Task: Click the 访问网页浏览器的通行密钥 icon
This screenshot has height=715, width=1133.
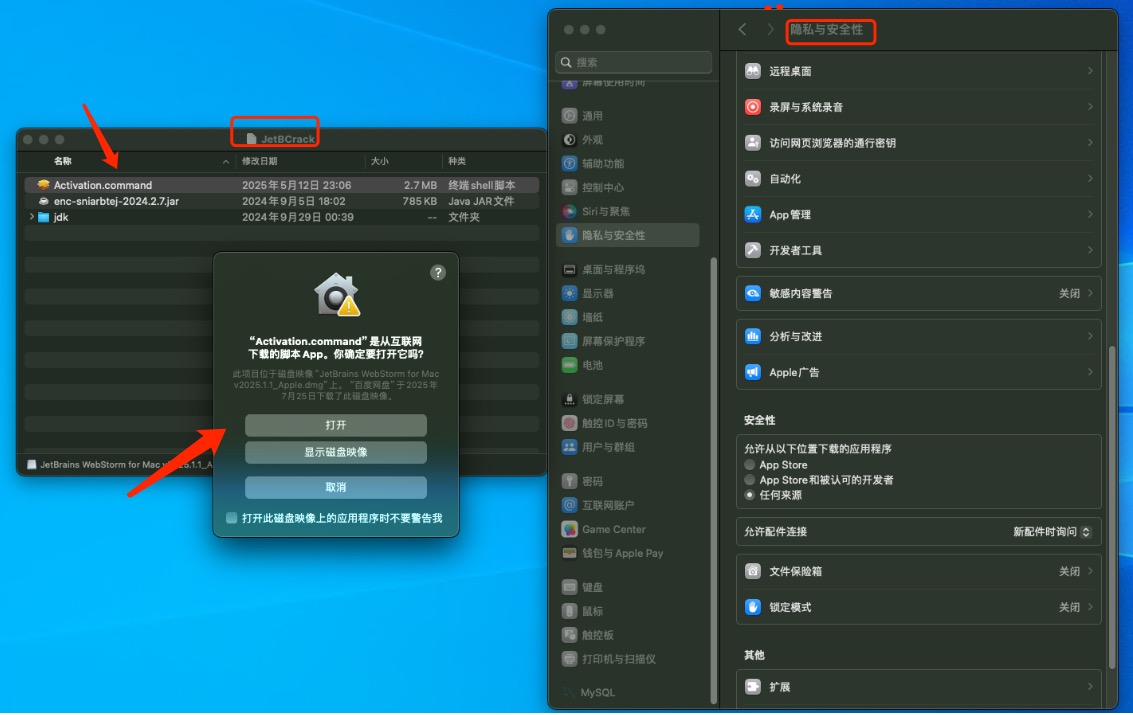Action: tap(753, 142)
